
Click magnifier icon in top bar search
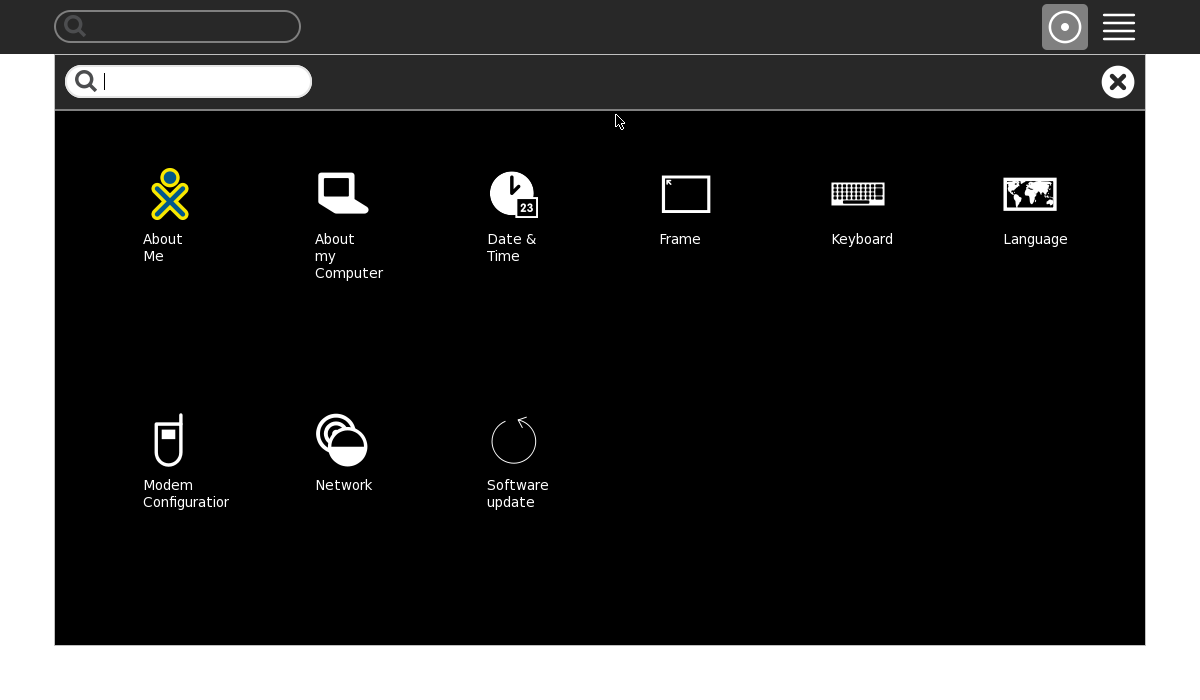tap(75, 27)
